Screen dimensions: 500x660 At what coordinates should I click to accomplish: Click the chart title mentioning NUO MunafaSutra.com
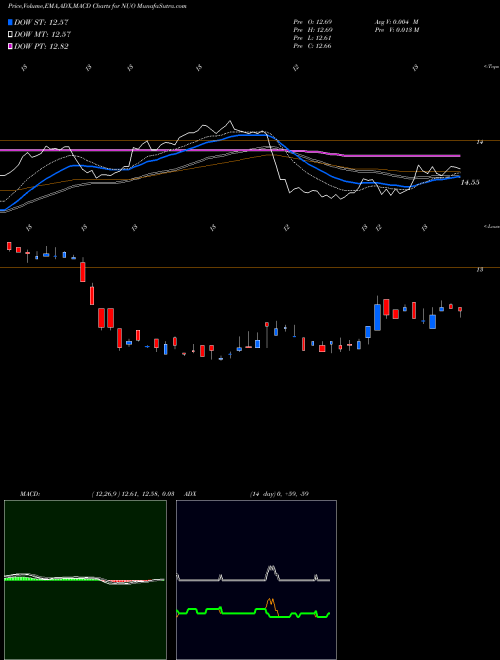point(97,6)
